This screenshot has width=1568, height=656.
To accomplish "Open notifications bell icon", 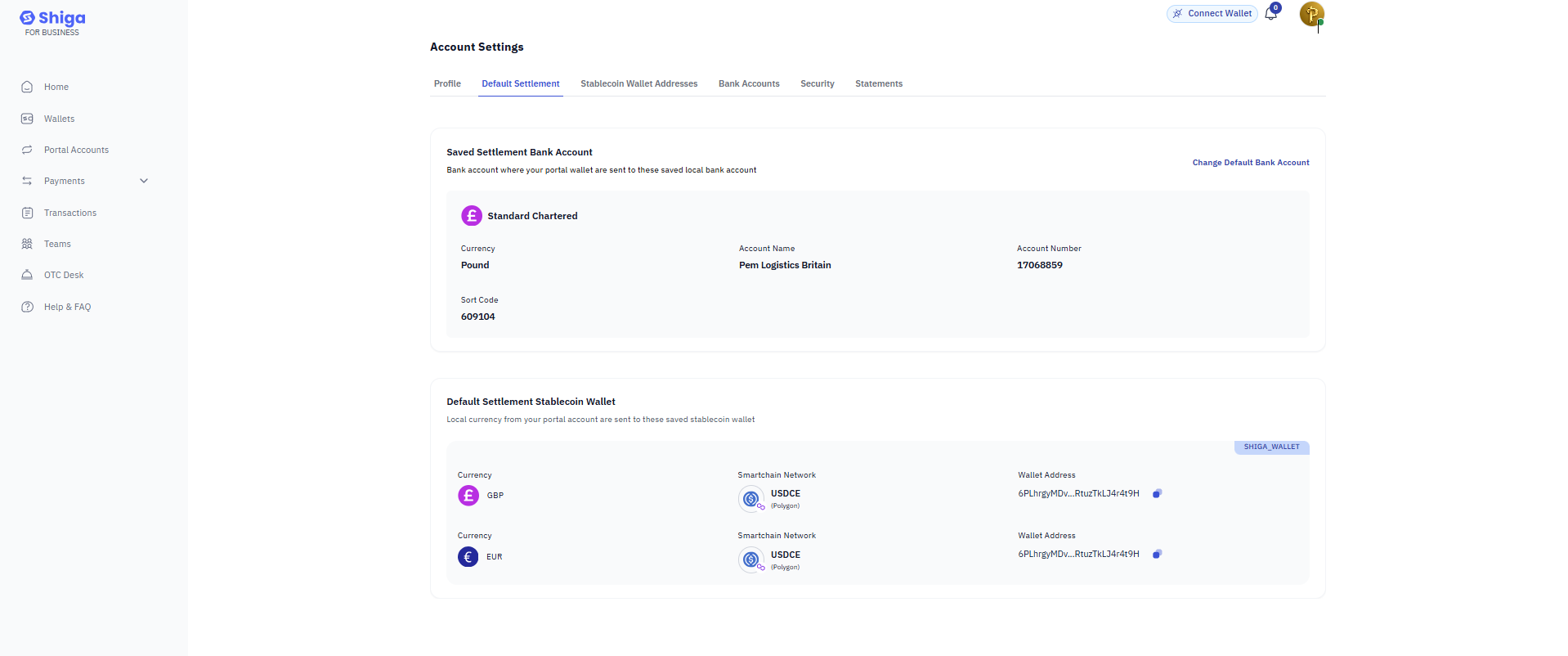I will pos(1271,13).
